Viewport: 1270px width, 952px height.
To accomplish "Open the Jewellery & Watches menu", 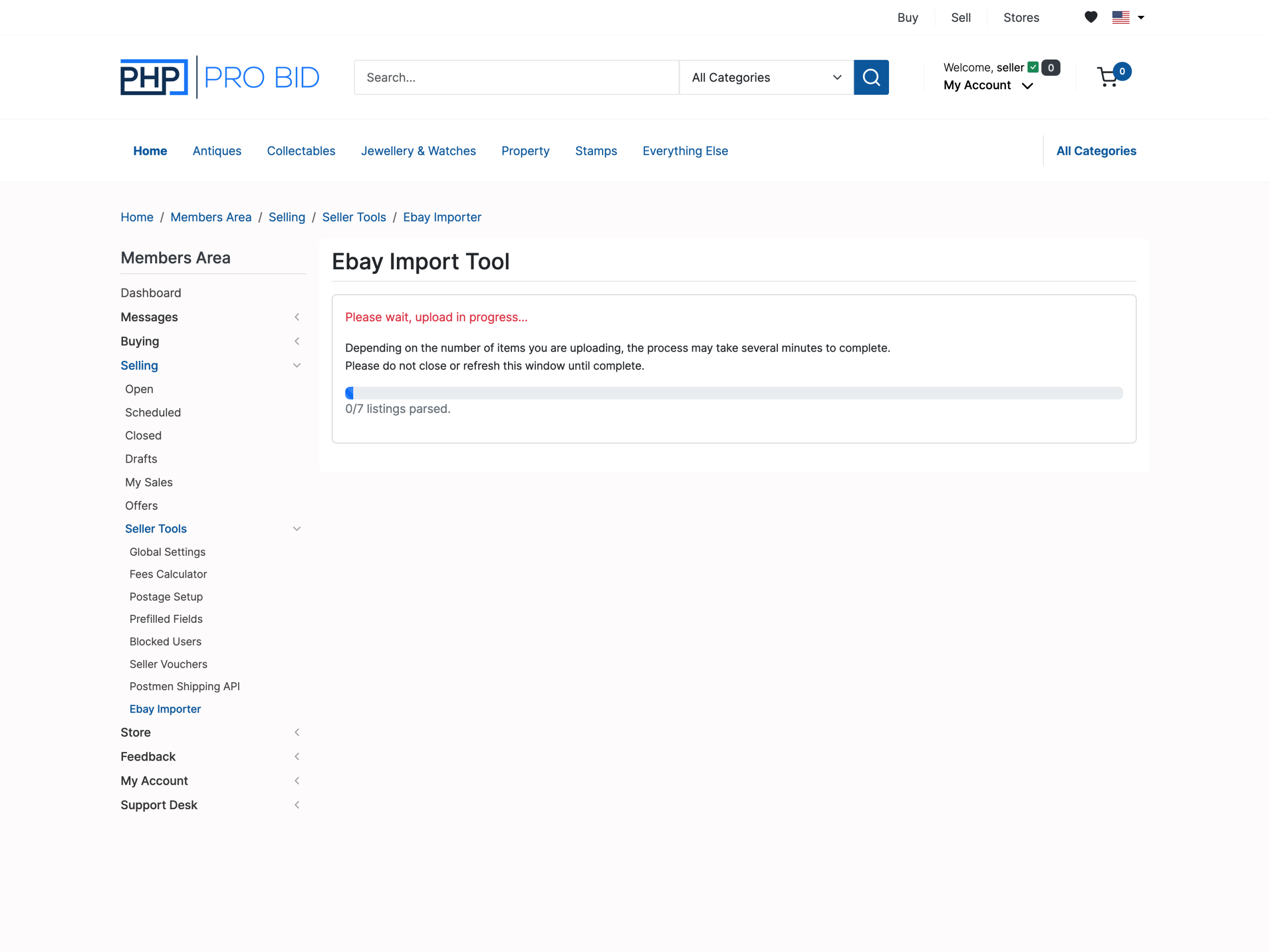I will [418, 151].
